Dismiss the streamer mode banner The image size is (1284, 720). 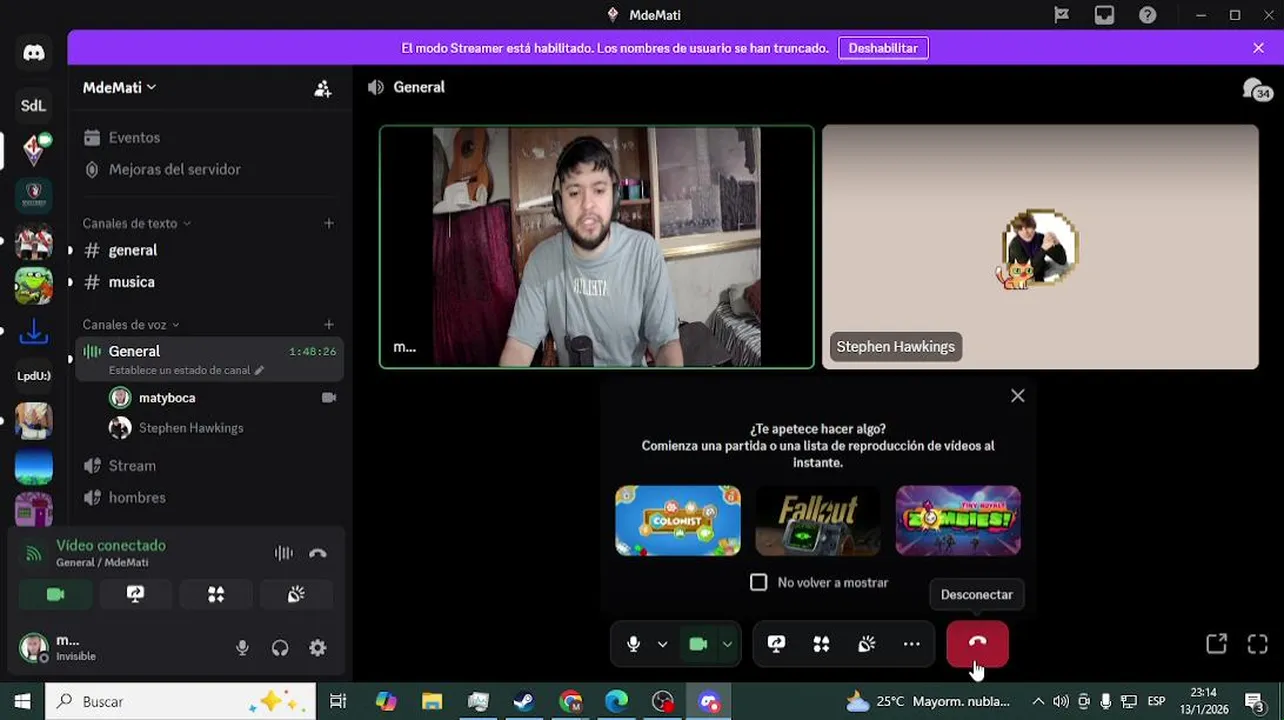tap(1258, 48)
